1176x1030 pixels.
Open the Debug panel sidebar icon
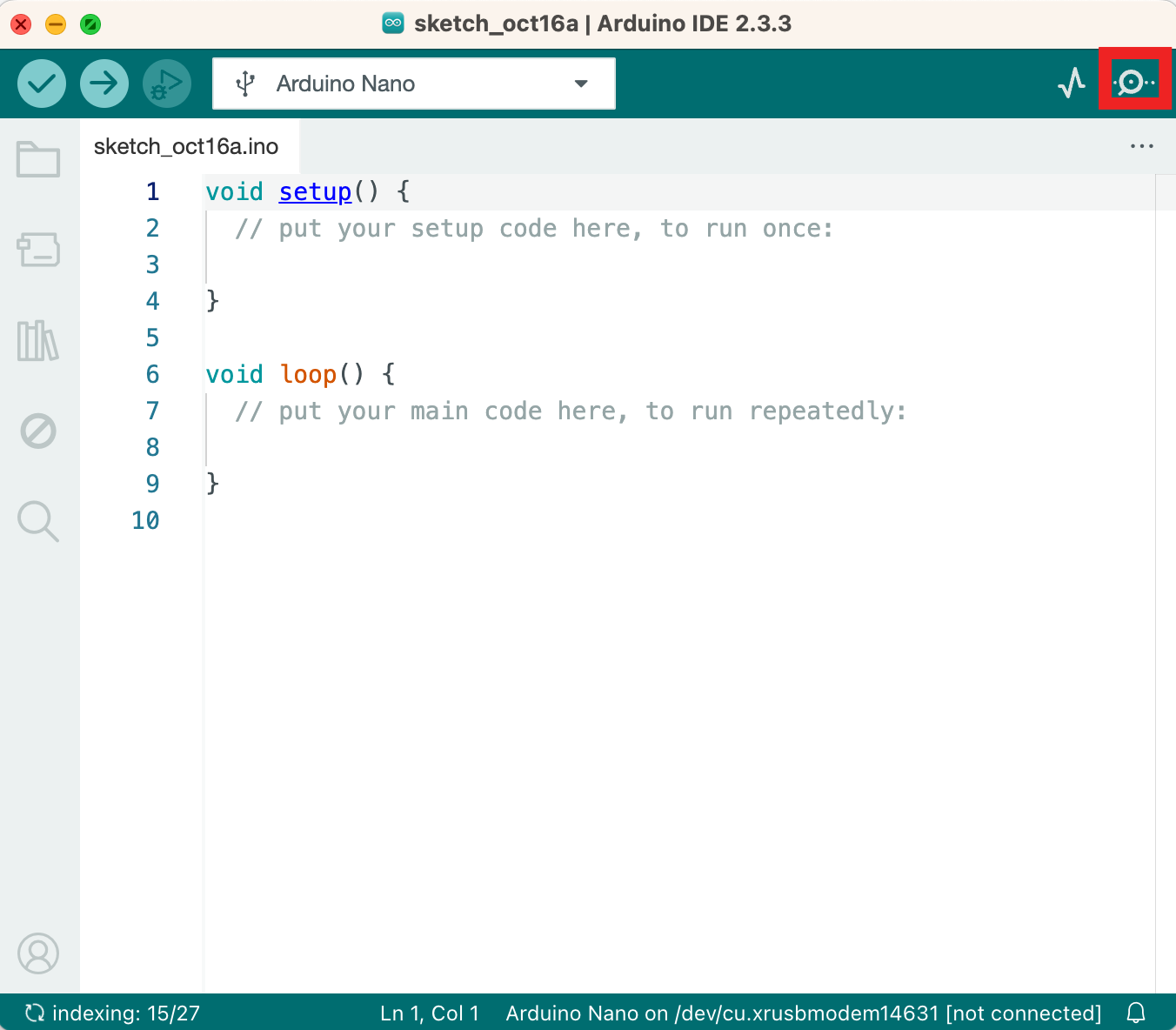(38, 431)
